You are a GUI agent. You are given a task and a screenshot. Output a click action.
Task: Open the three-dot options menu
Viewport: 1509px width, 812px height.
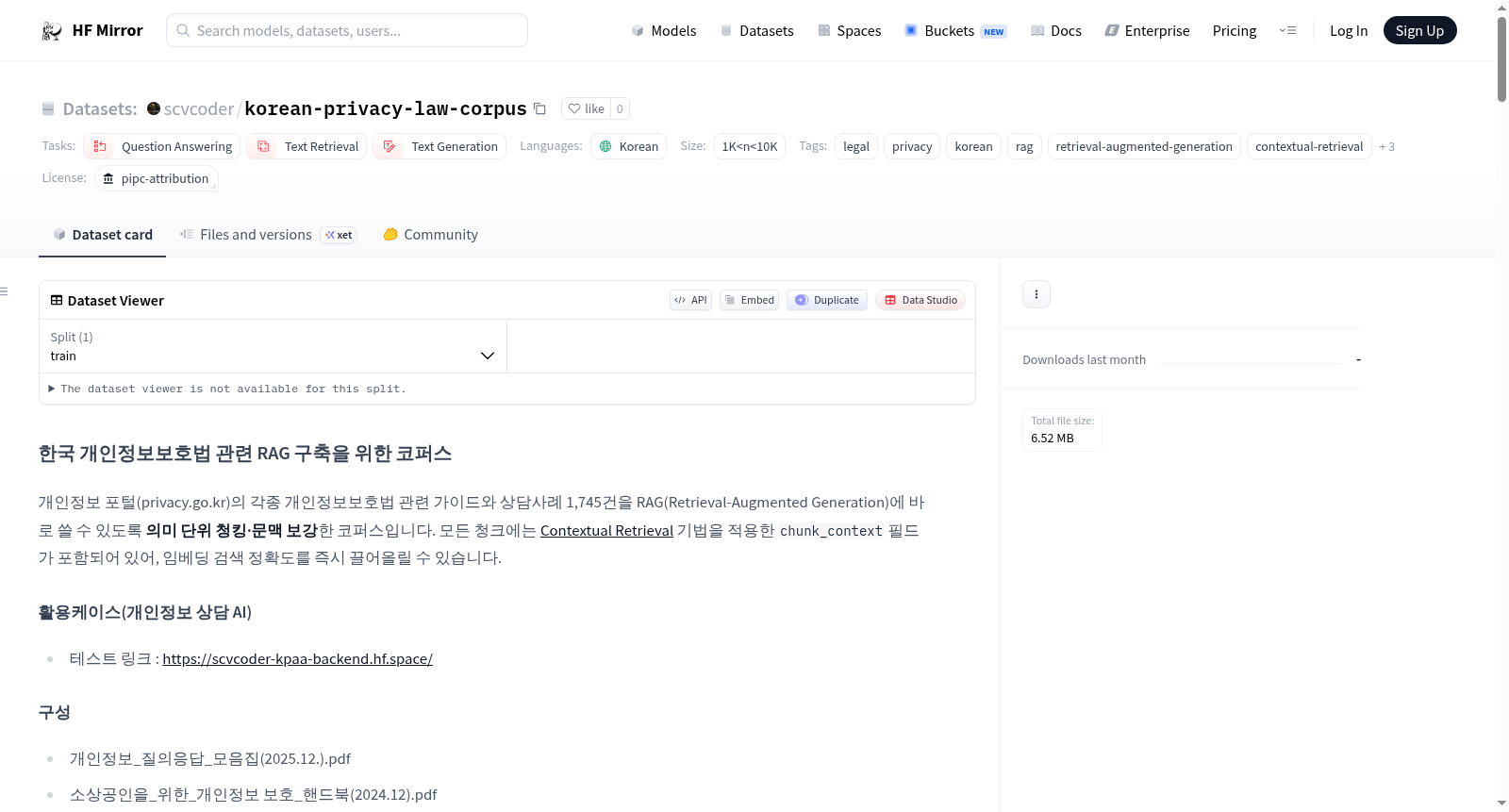click(x=1036, y=294)
